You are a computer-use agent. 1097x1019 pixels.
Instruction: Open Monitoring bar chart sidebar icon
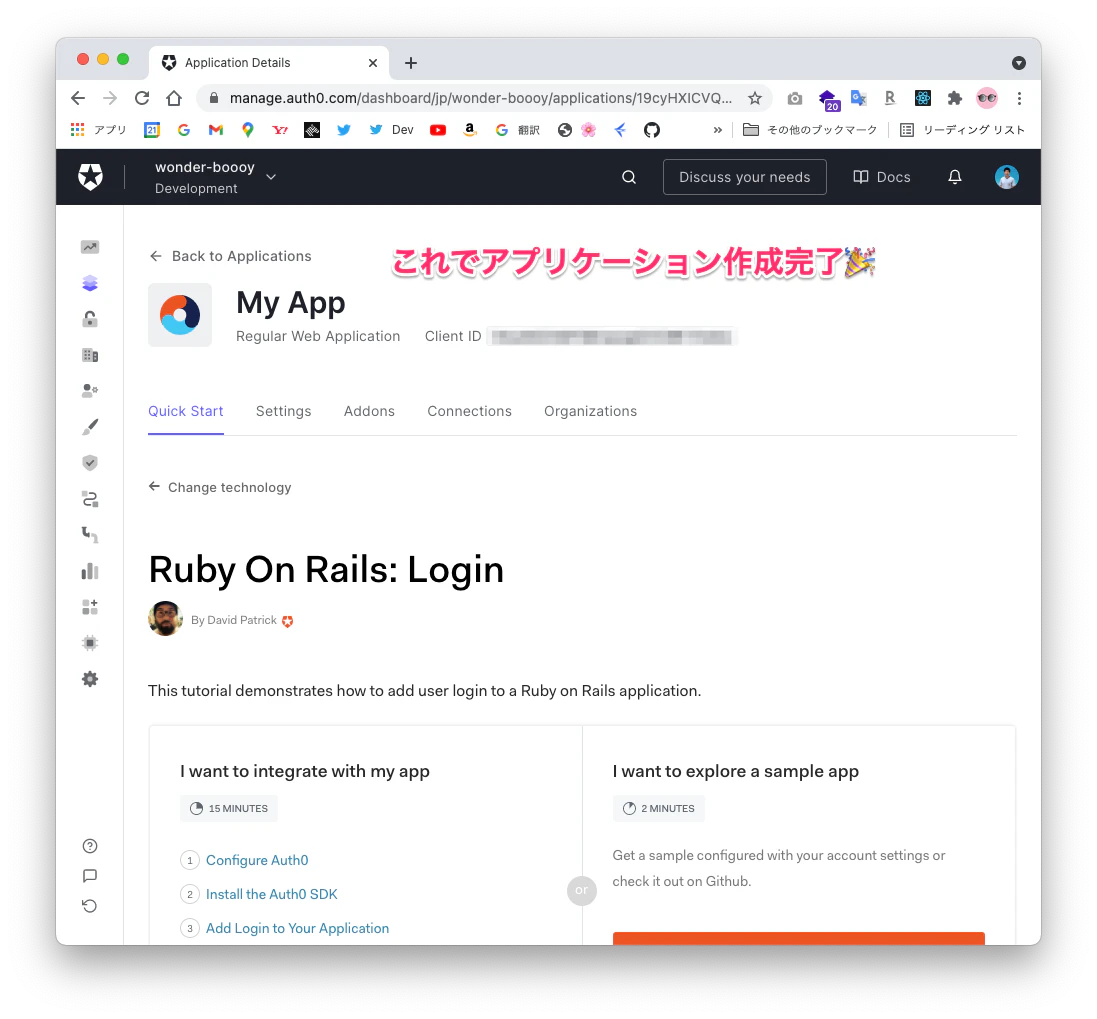coord(90,571)
